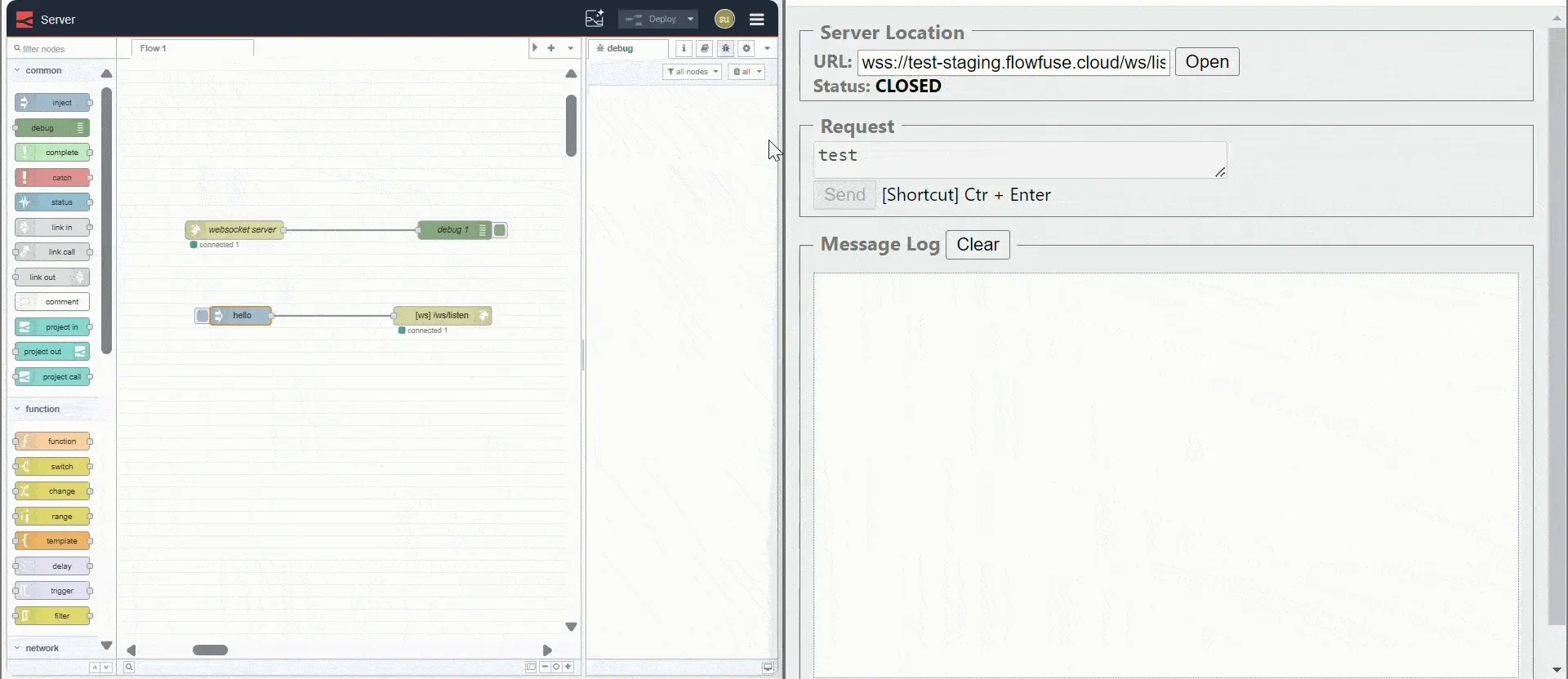Toggle the navigator map icon
Image resolution: width=1568 pixels, height=679 pixels.
tap(531, 667)
